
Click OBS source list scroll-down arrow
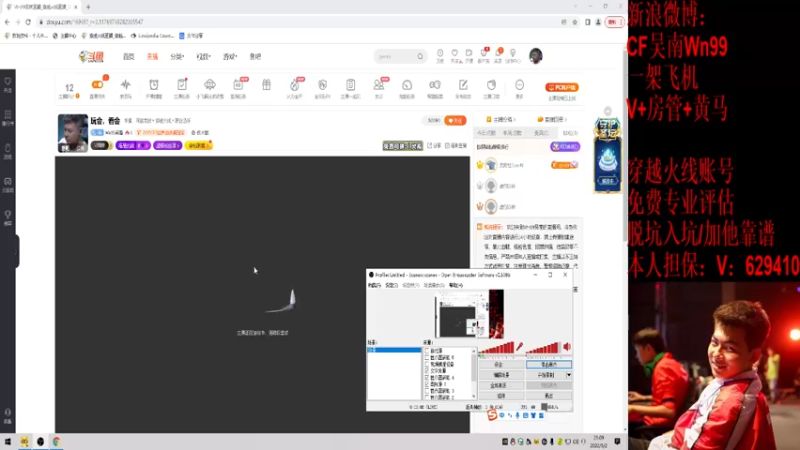coord(474,397)
